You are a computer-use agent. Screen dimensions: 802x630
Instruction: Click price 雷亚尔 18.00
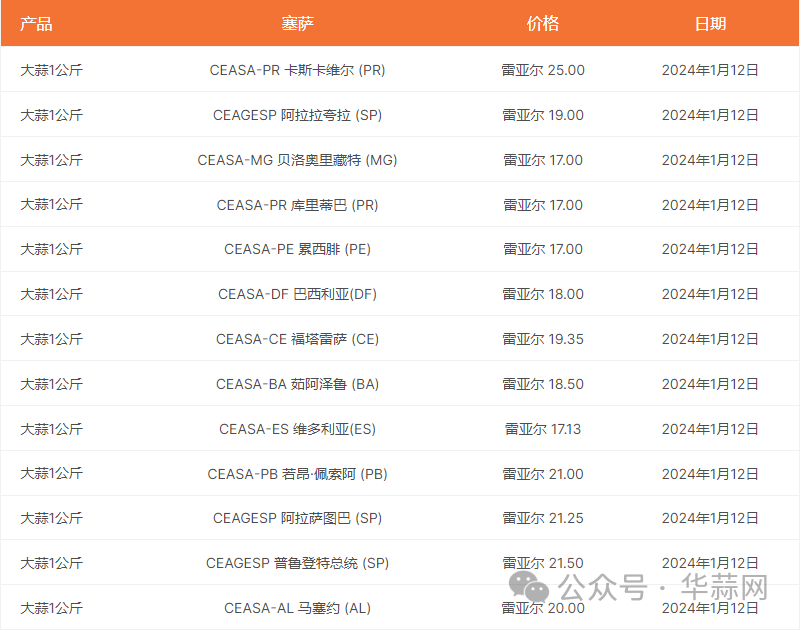(x=543, y=294)
